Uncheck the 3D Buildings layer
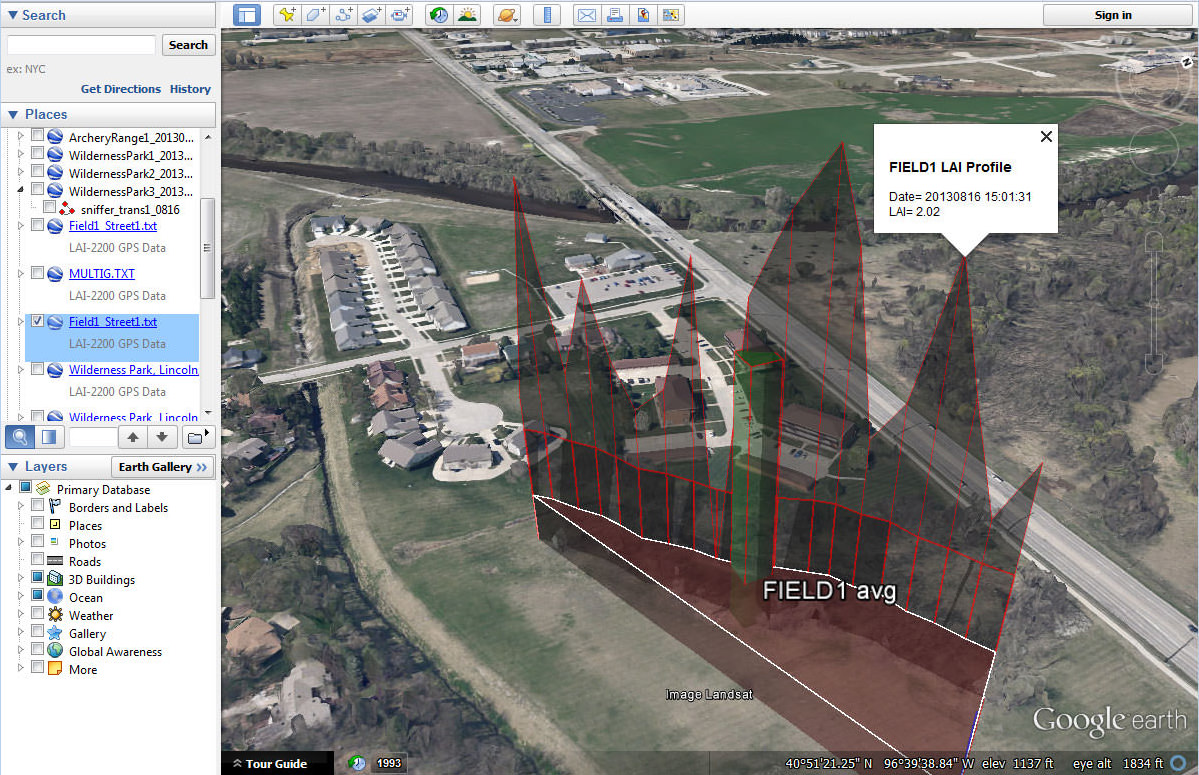 pos(38,579)
